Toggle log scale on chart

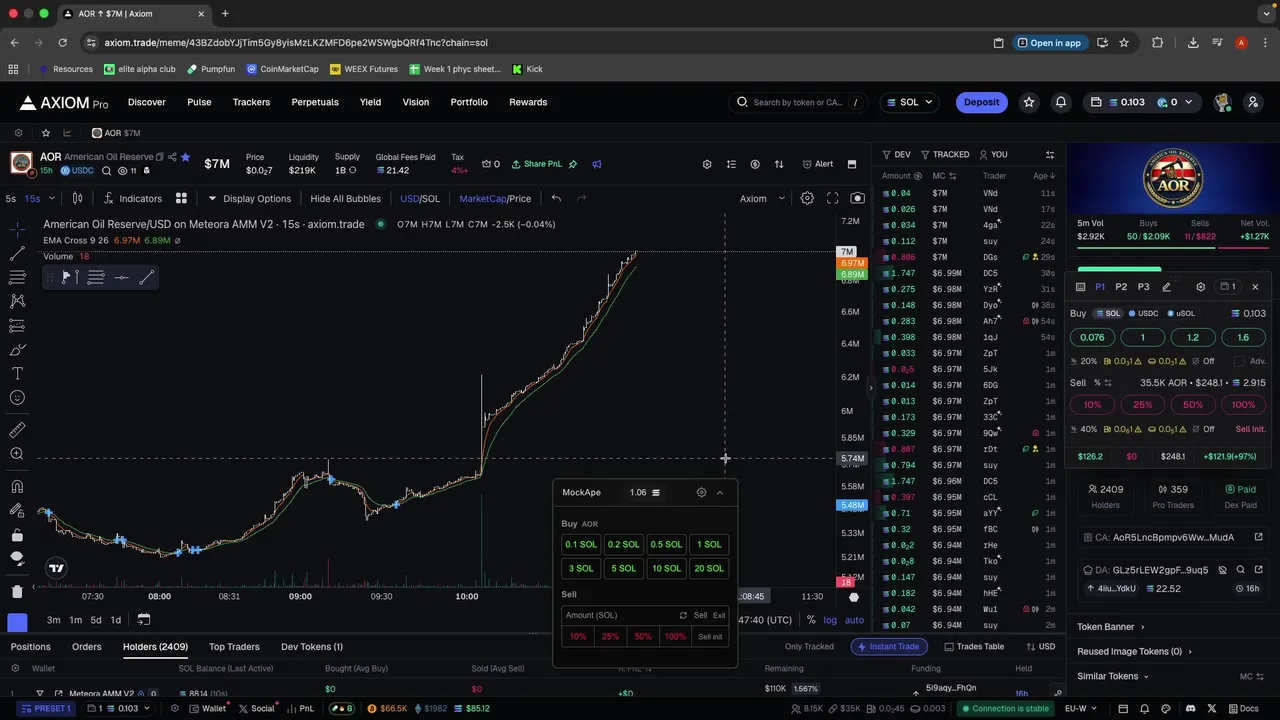pos(830,620)
